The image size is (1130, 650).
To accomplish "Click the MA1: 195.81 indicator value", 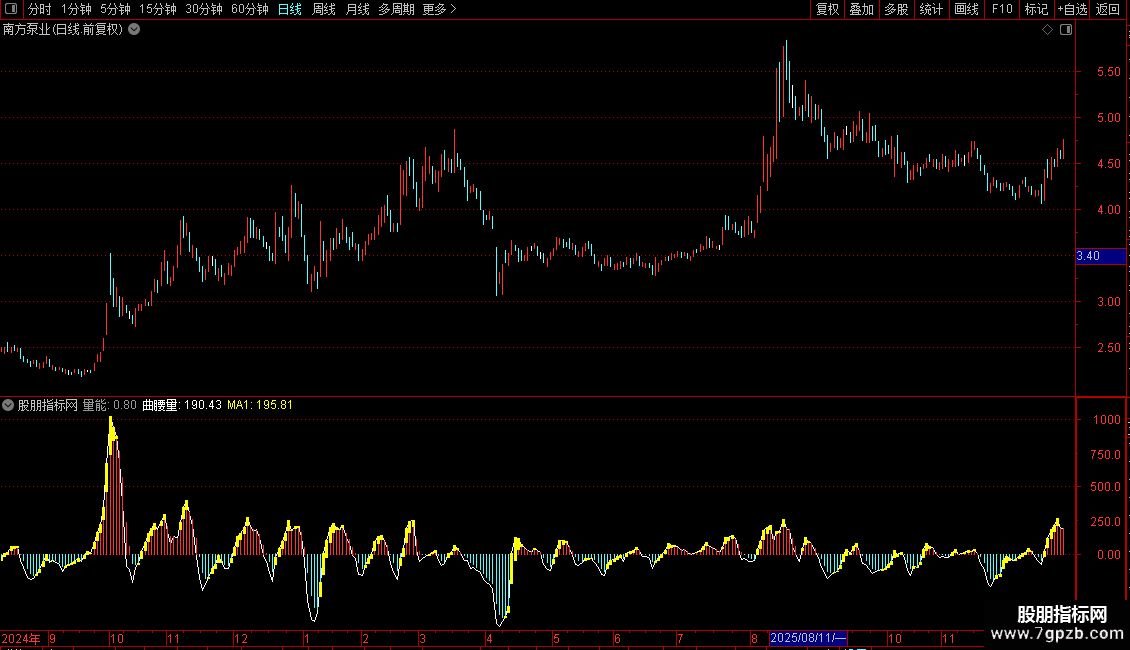I will [260, 405].
